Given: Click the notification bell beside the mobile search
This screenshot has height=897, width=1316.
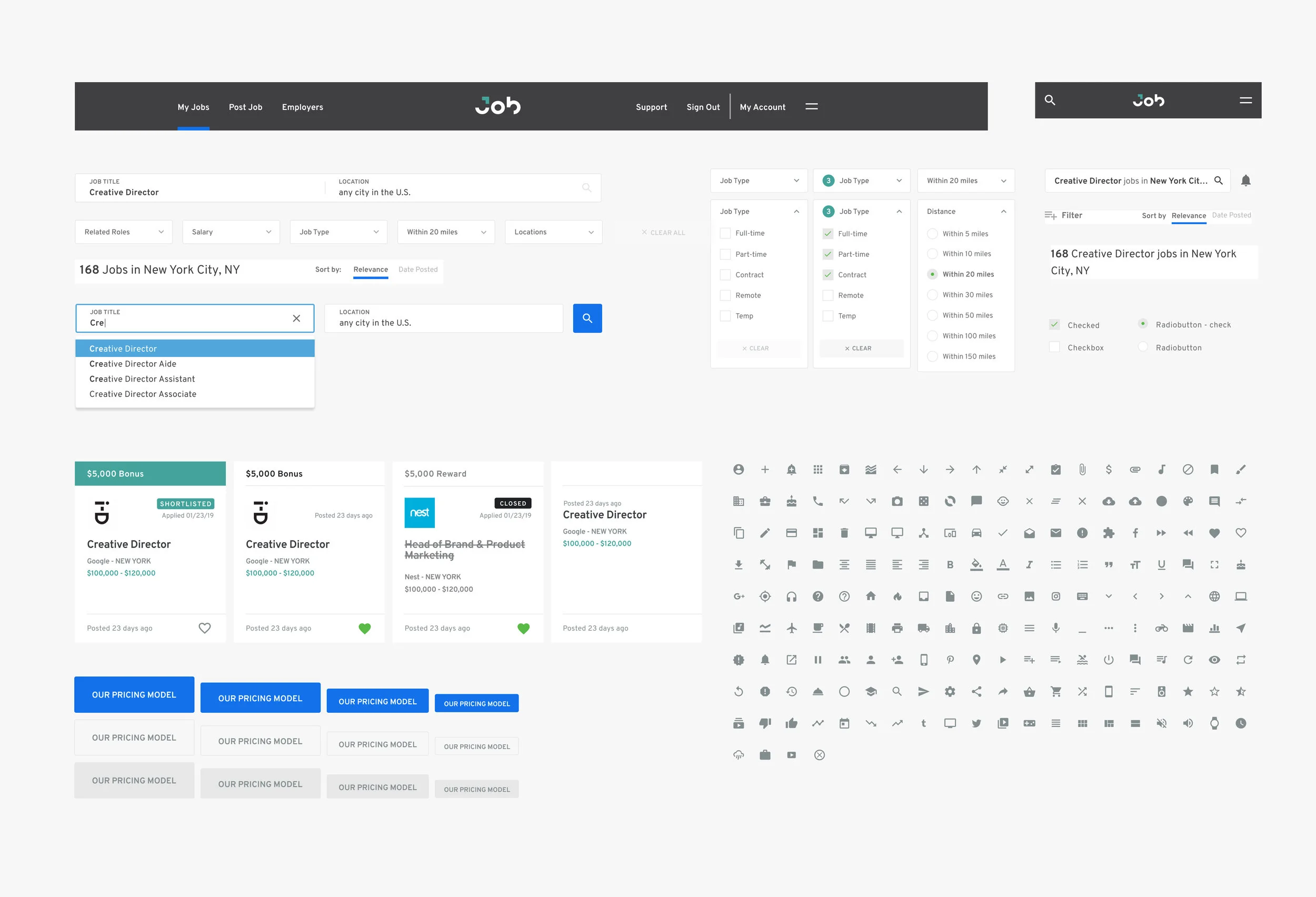Looking at the screenshot, I should [1245, 181].
